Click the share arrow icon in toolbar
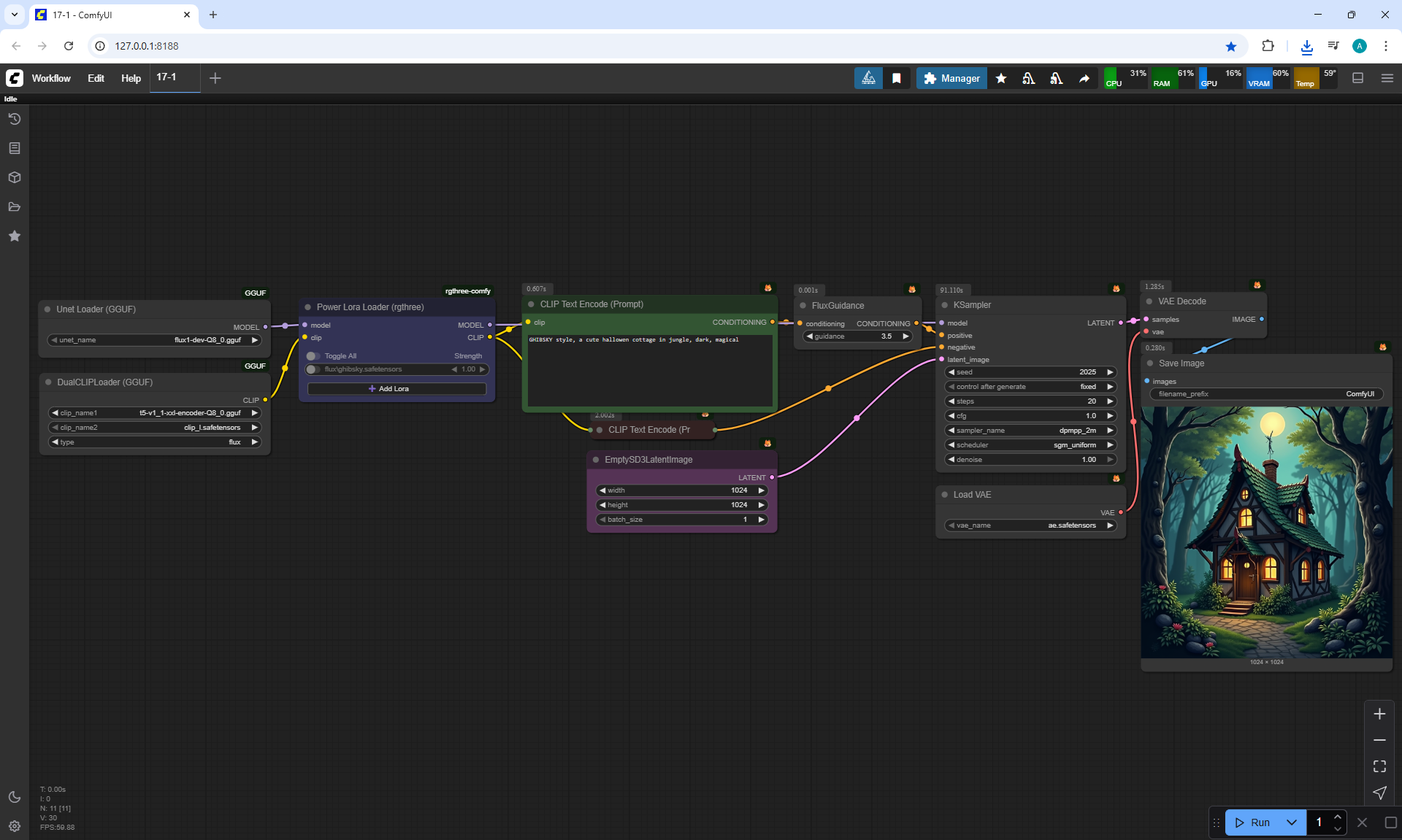The height and width of the screenshot is (840, 1402). [1084, 78]
